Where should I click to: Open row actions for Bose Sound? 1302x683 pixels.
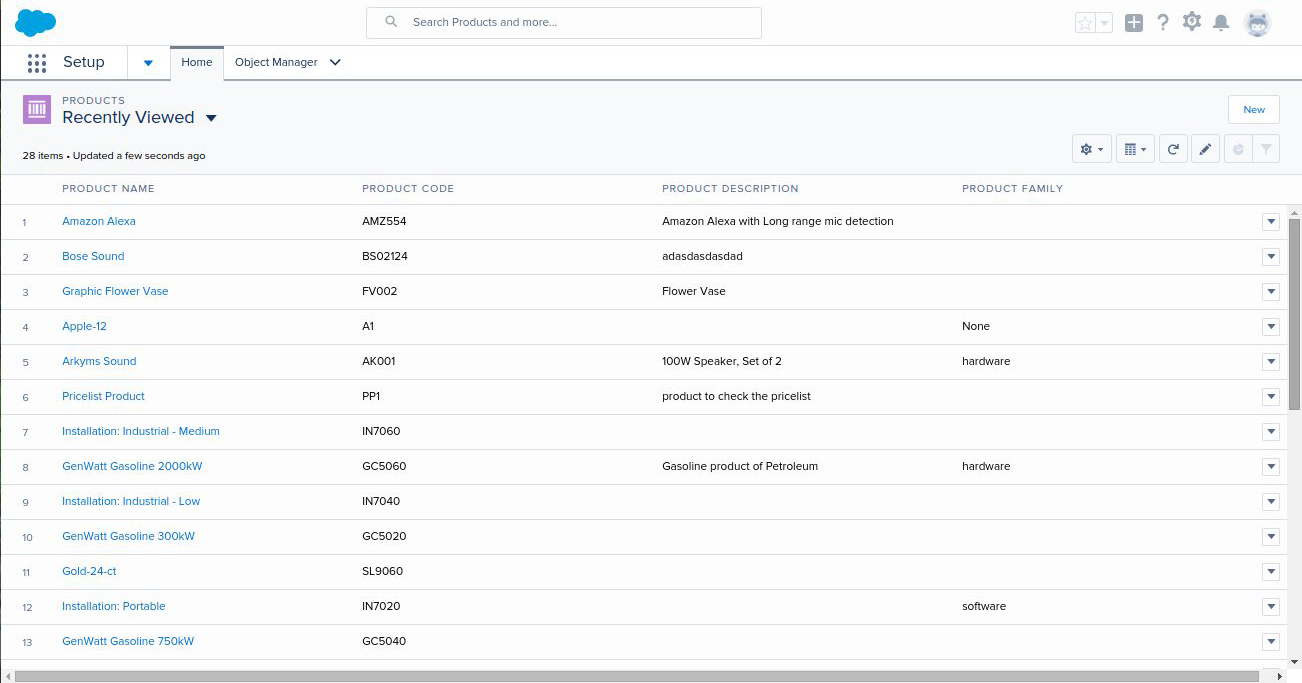point(1271,257)
